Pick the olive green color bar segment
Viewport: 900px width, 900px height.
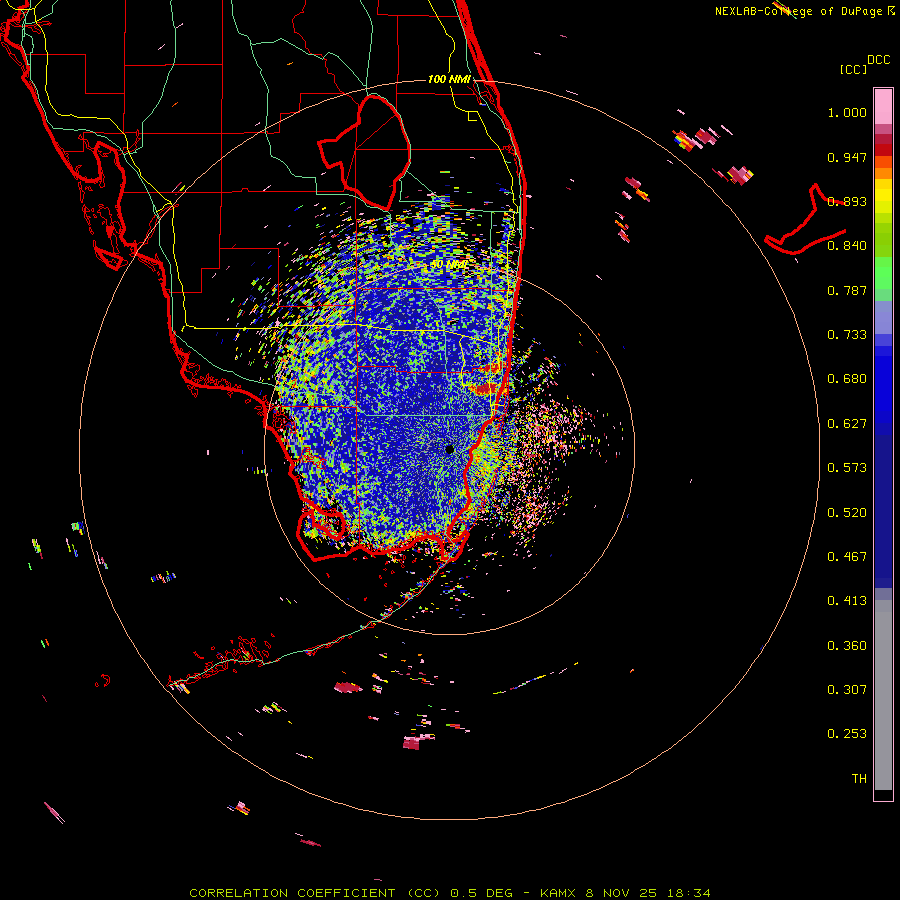click(x=883, y=240)
